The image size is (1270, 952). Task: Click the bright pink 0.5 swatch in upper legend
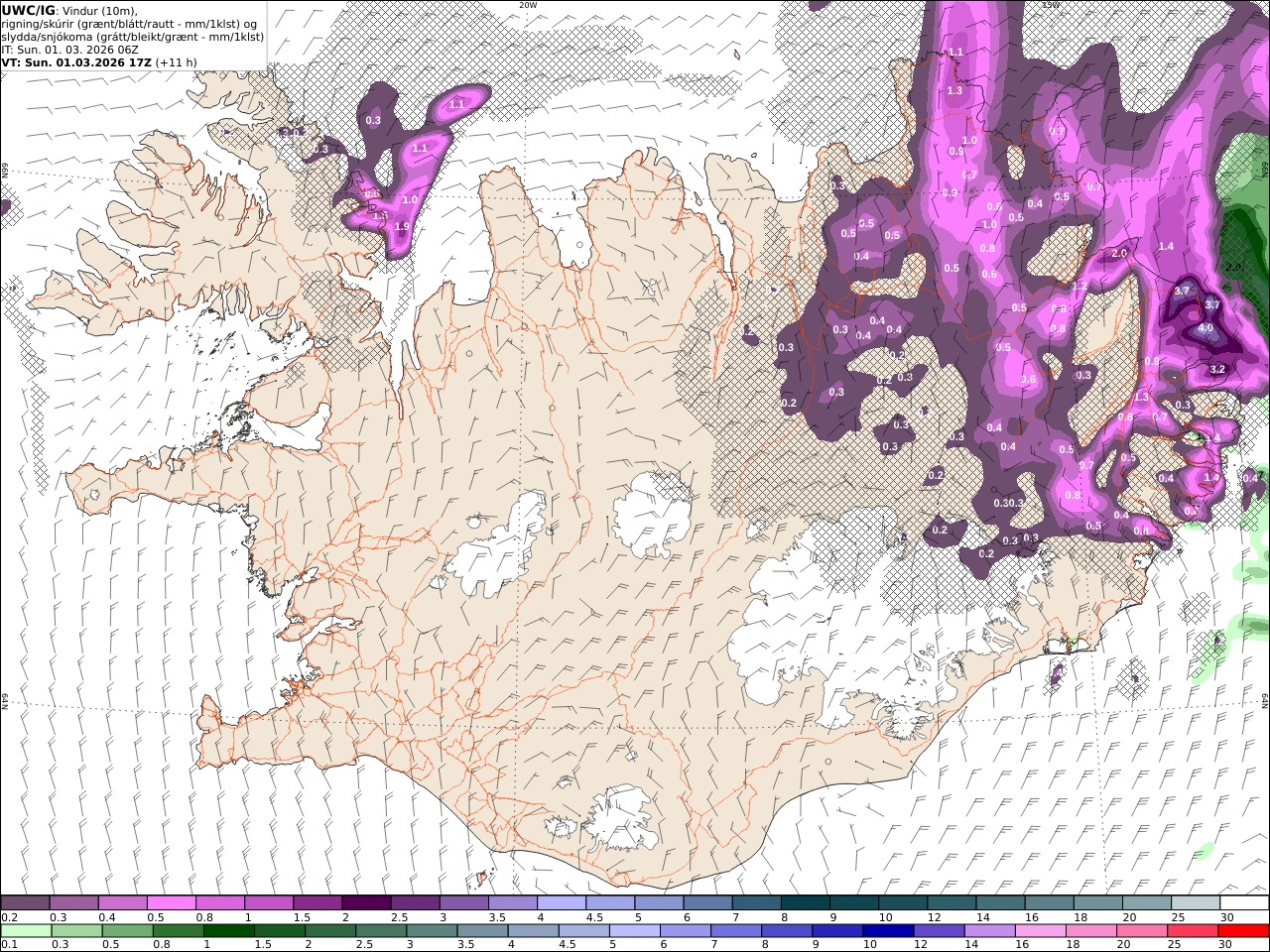click(x=171, y=903)
